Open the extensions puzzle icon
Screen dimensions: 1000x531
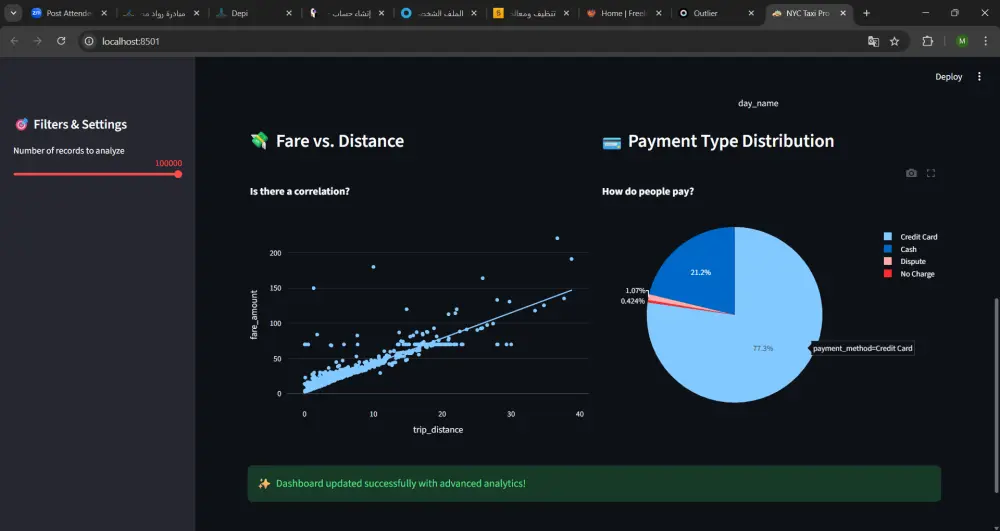[927, 41]
